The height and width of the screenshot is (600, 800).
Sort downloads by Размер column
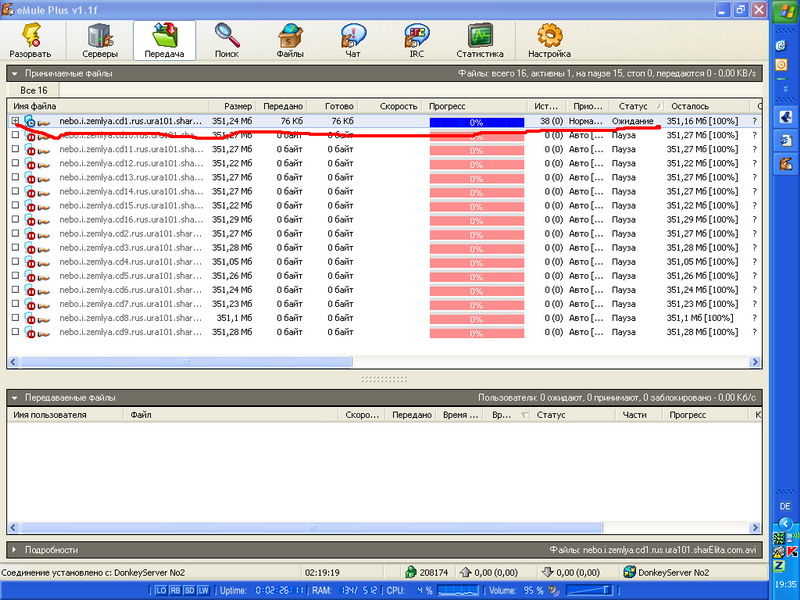pyautogui.click(x=233, y=106)
